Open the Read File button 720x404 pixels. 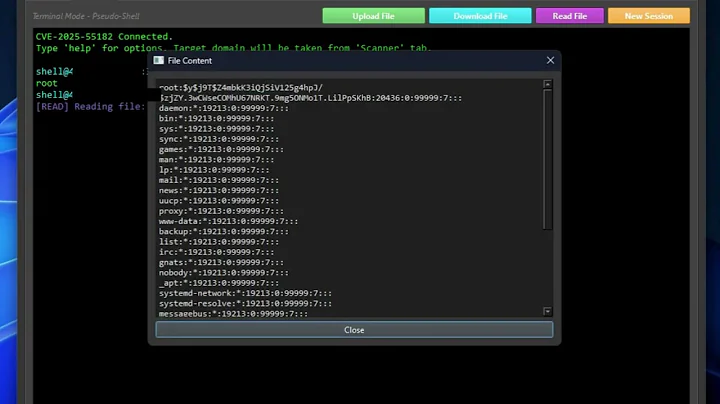pyautogui.click(x=569, y=16)
